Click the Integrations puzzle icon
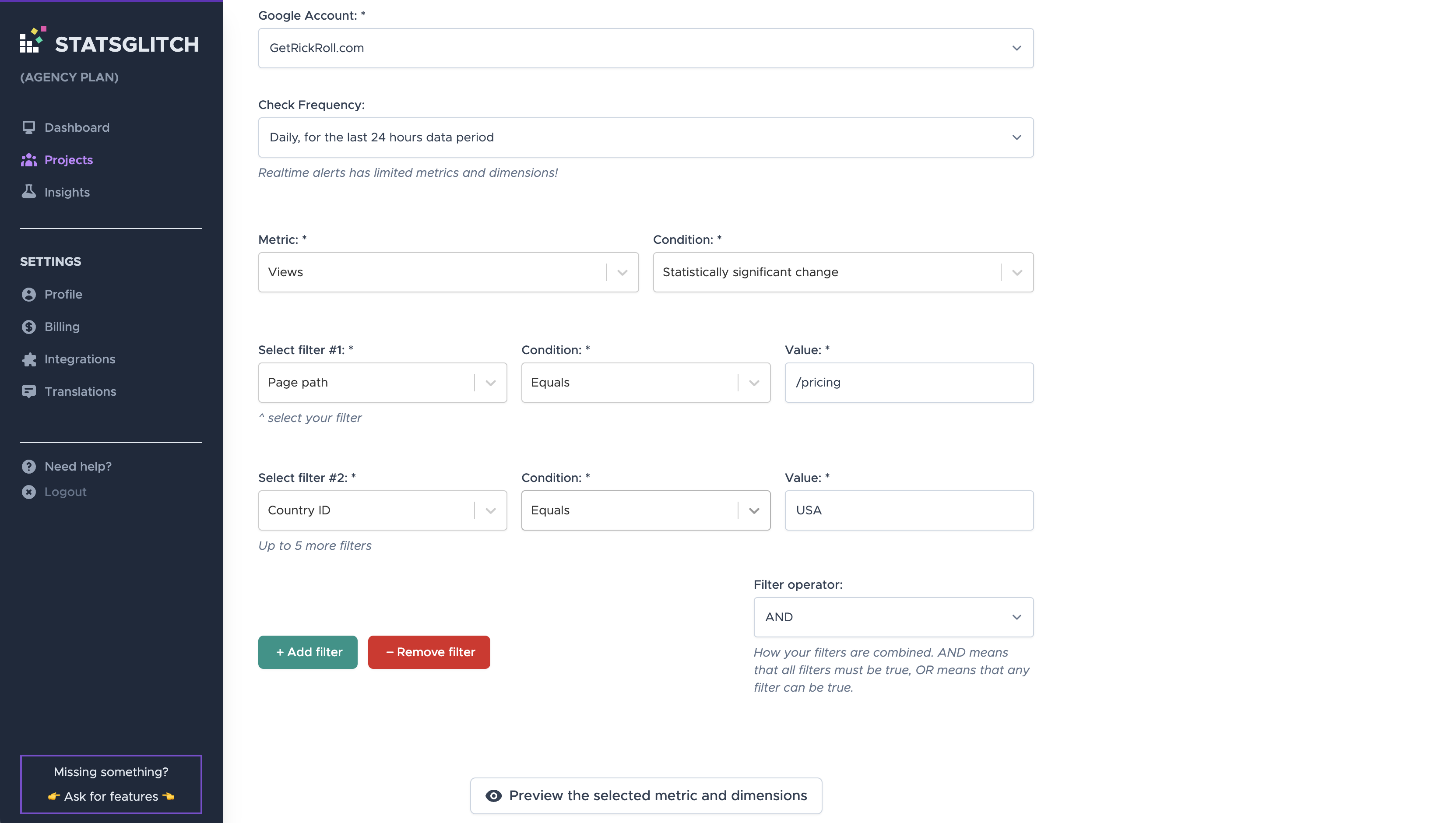The width and height of the screenshot is (1456, 823). [x=29, y=359]
